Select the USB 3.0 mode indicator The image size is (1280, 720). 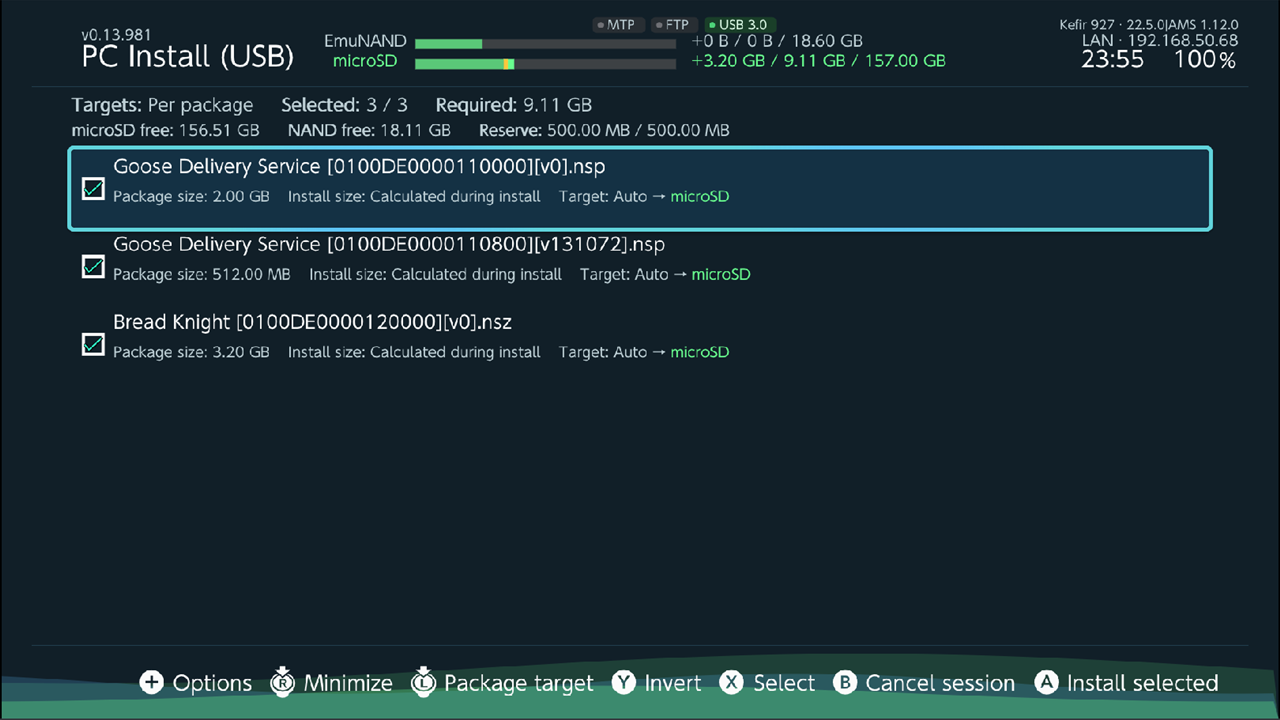point(740,25)
